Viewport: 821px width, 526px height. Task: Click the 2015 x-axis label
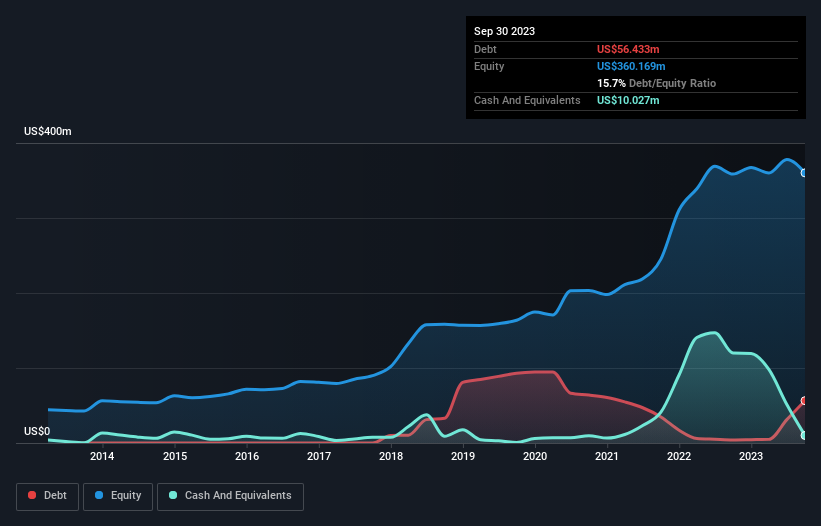click(x=175, y=456)
